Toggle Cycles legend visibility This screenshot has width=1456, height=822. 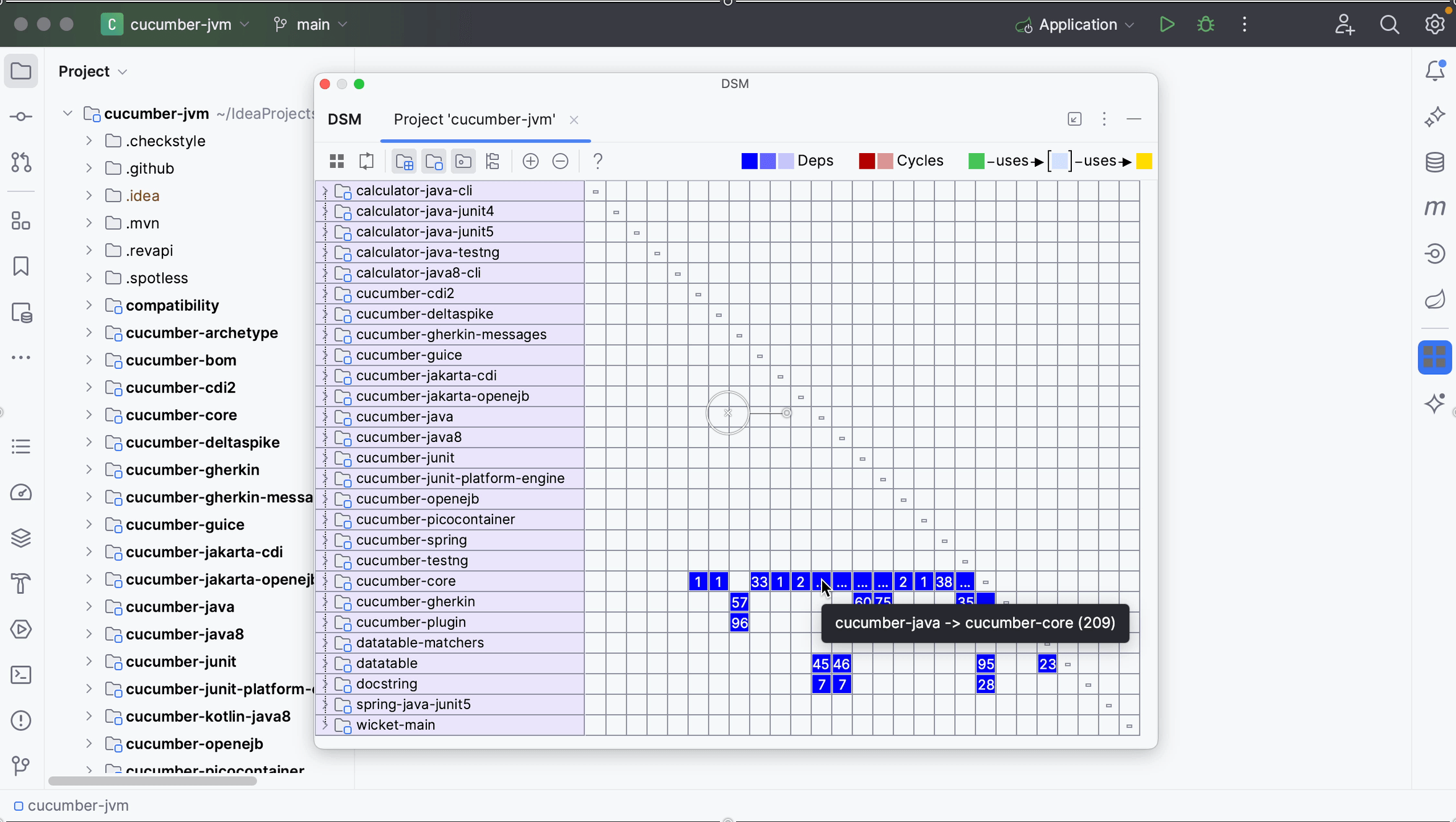[919, 161]
